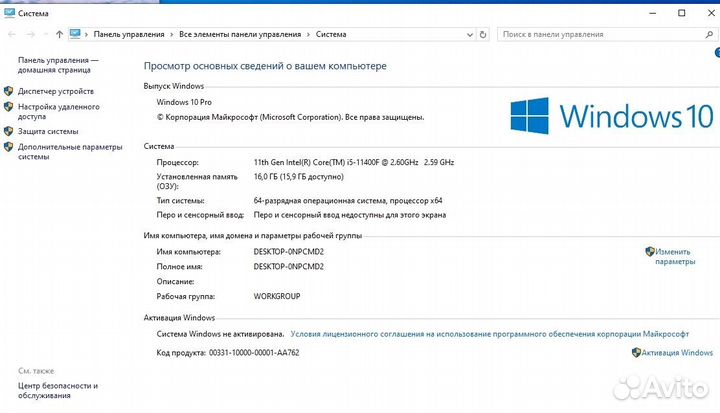Open Настройка удаленного доступа
This screenshot has width=720, height=413.
click(x=58, y=111)
